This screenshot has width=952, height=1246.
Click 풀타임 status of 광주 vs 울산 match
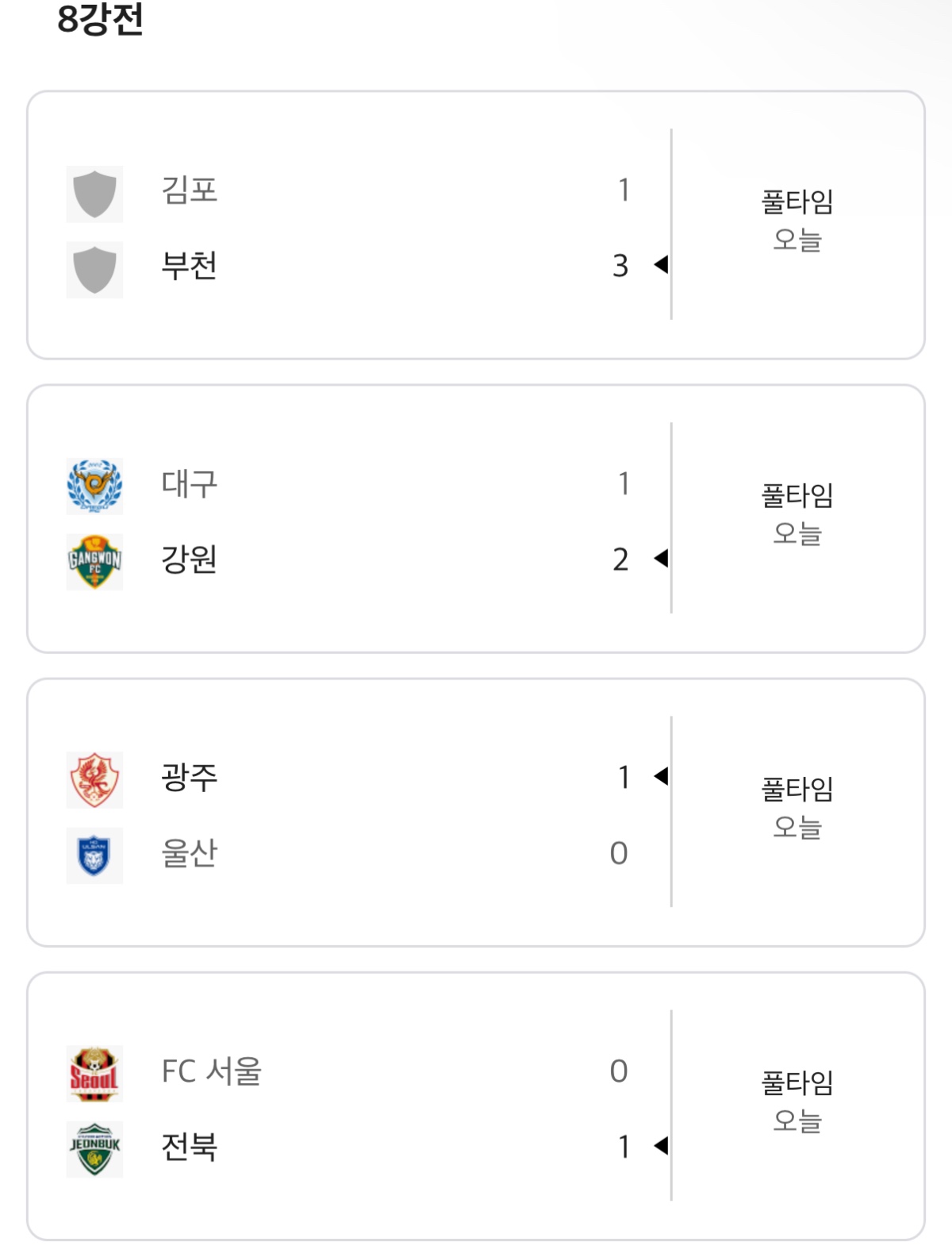click(797, 789)
